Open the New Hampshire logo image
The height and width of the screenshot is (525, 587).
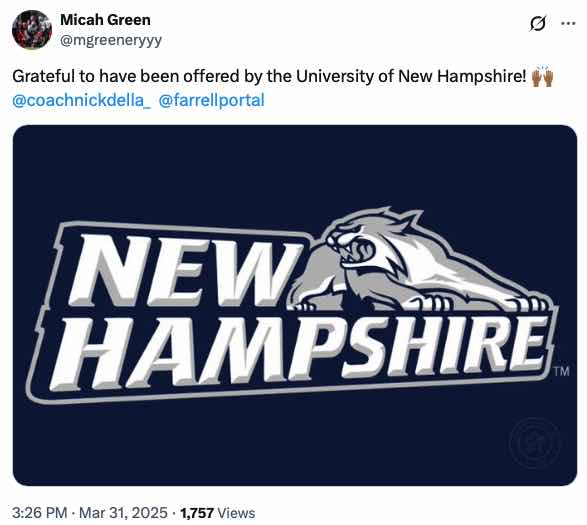[x=295, y=305]
